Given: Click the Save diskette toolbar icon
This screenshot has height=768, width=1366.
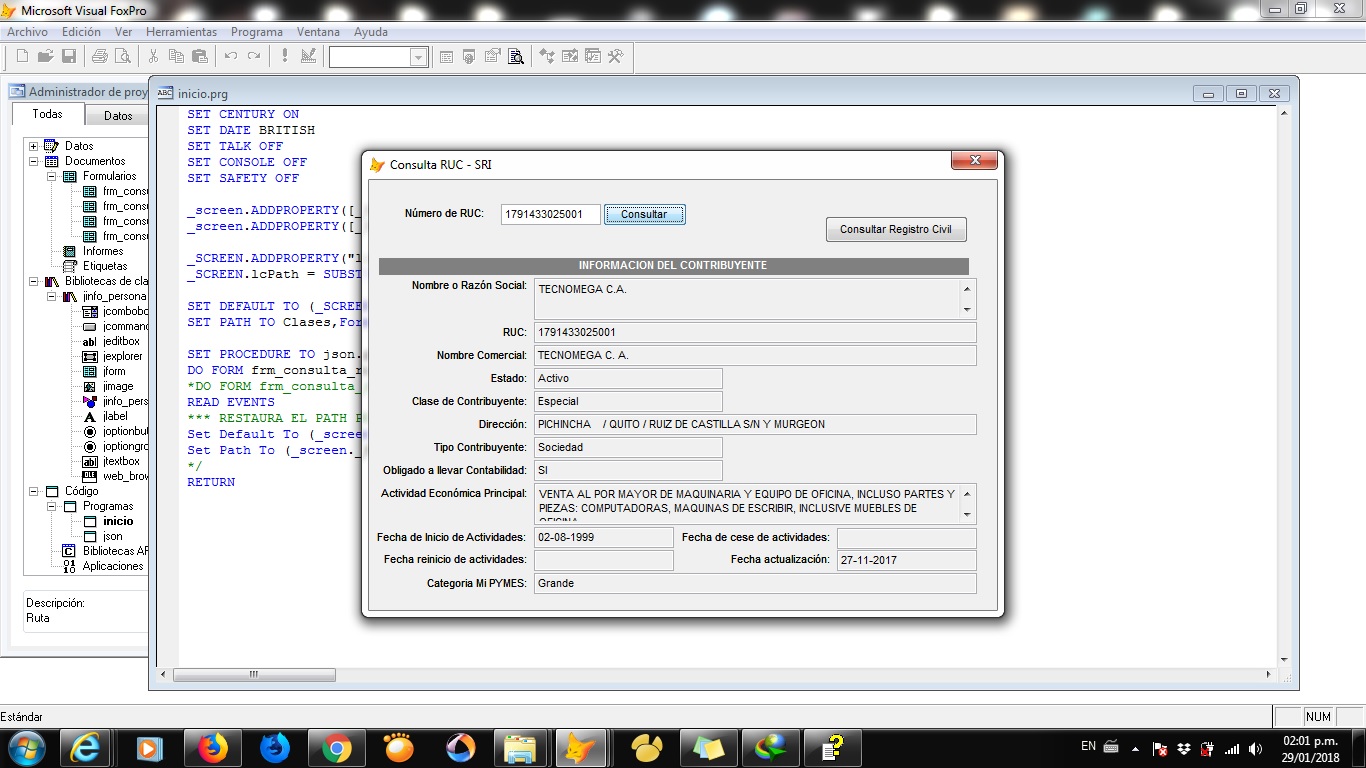Looking at the screenshot, I should coord(69,56).
